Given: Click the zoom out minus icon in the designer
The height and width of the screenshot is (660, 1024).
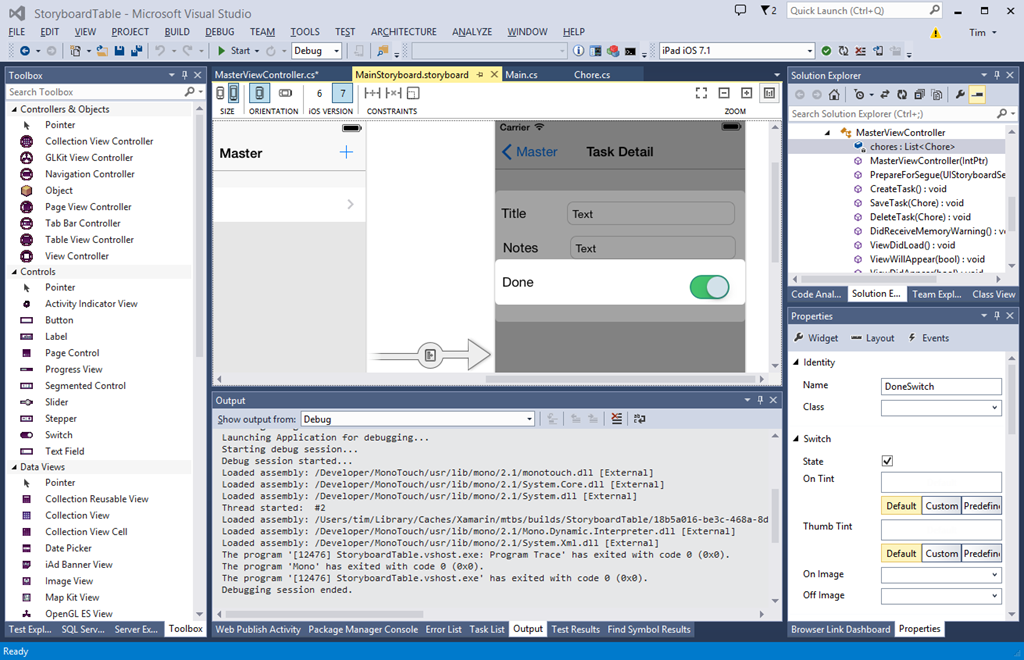Looking at the screenshot, I should pos(724,93).
